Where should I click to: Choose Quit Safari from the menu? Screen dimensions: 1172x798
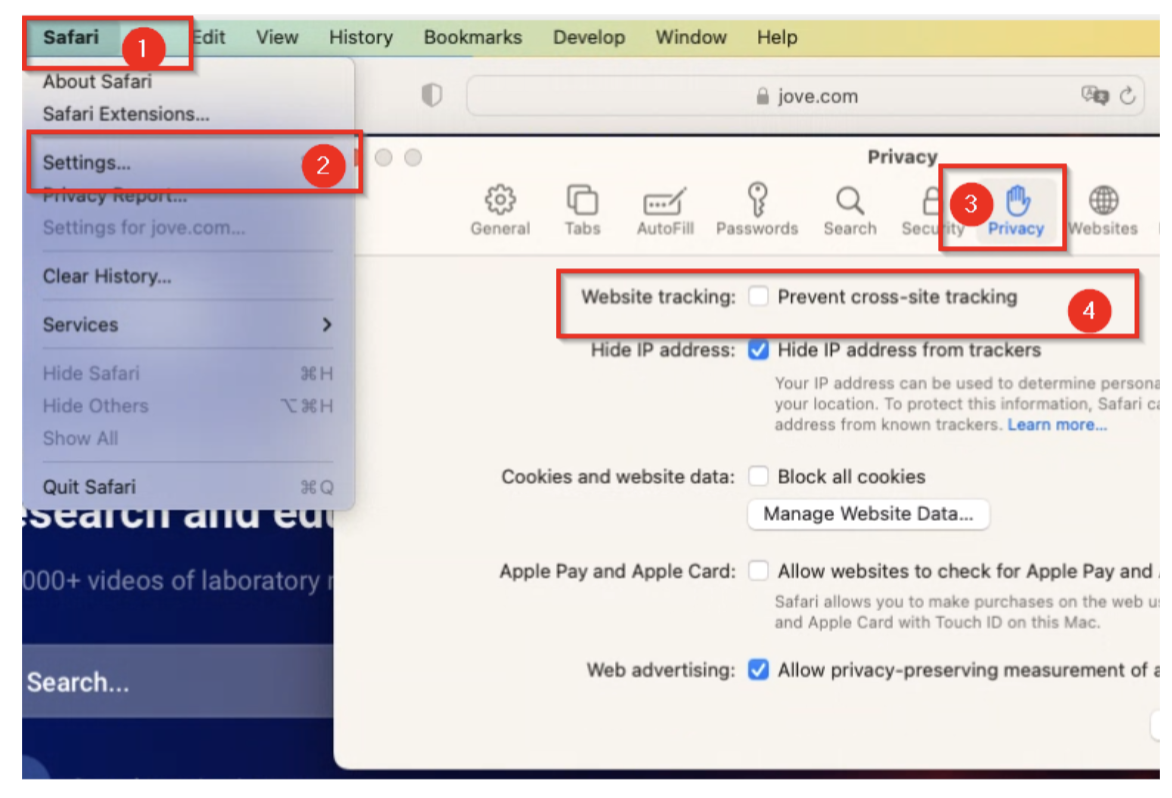(188, 486)
